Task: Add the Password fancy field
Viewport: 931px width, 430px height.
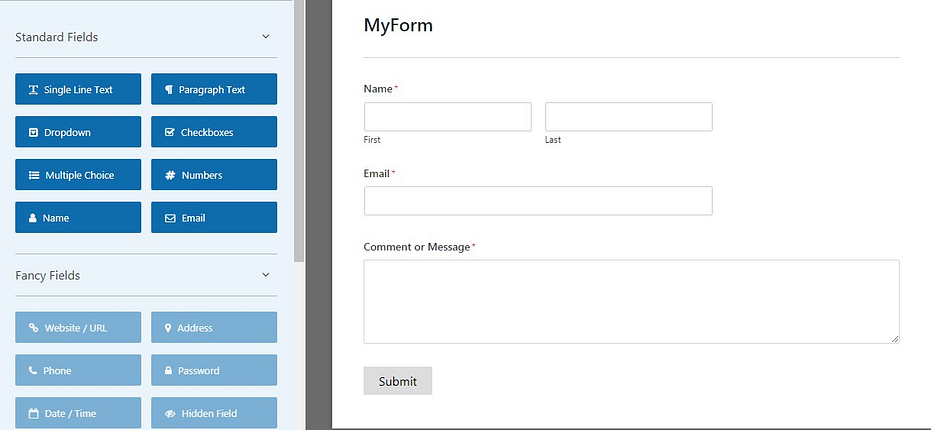Action: tap(214, 370)
